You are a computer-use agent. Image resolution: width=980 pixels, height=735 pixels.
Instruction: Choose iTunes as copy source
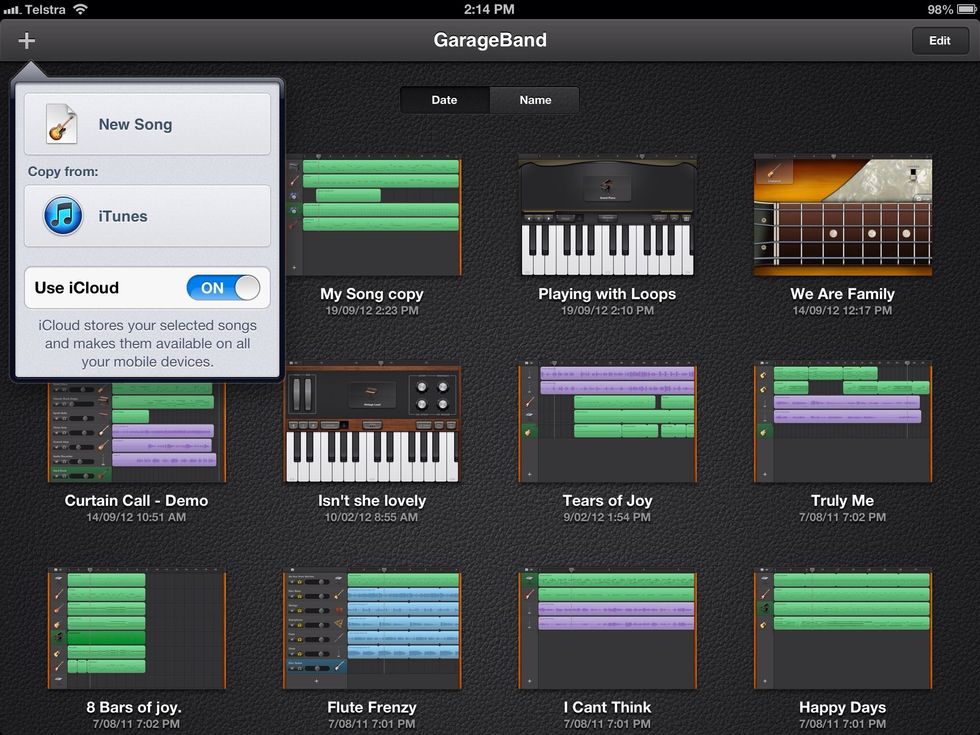(x=148, y=216)
